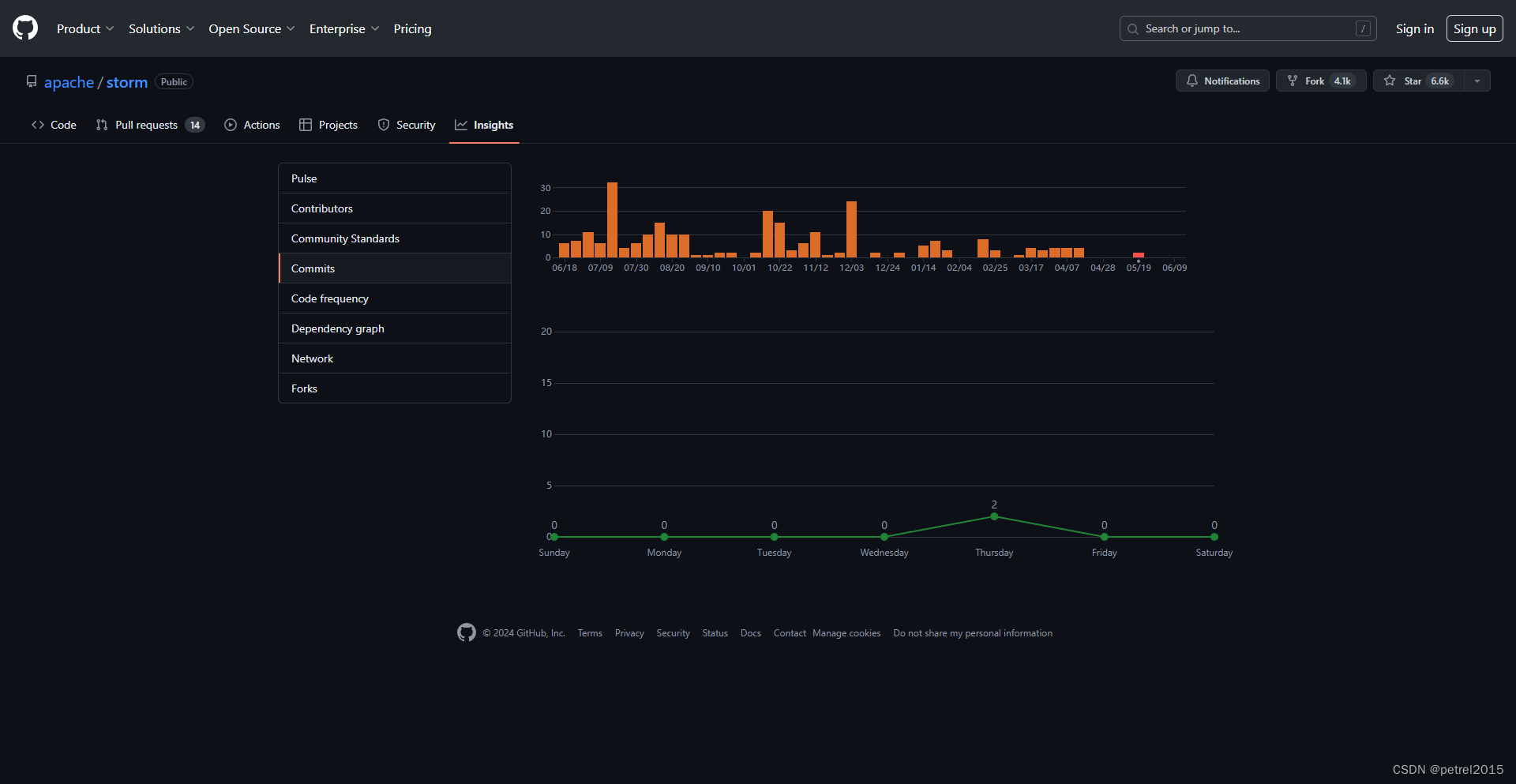The width and height of the screenshot is (1516, 784).
Task: Click the Wednesday data point on line chart
Action: pos(884,537)
